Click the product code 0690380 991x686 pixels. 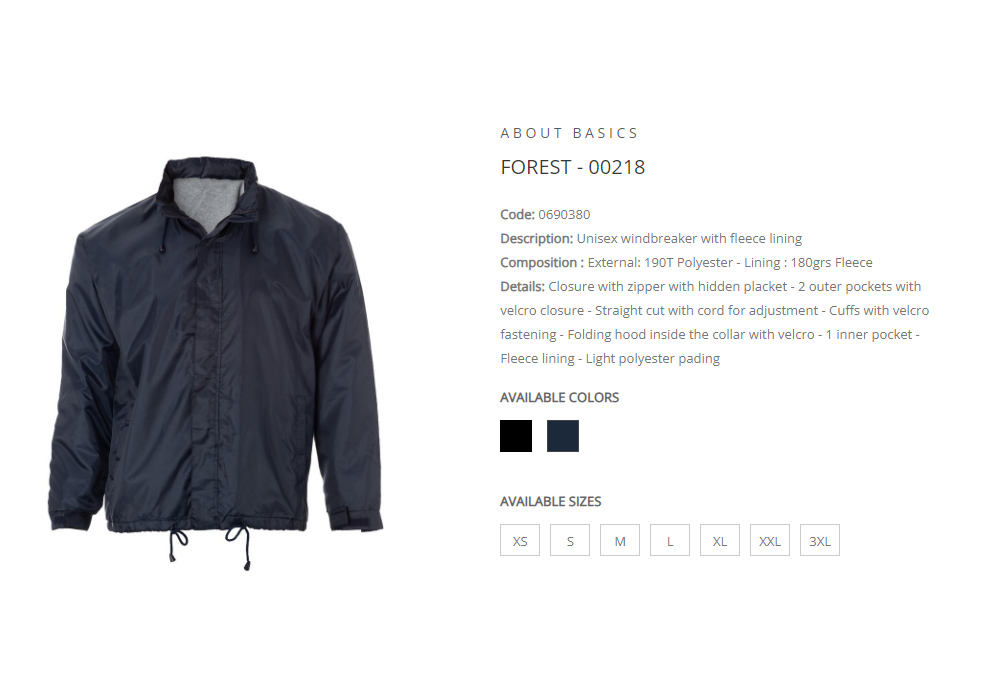pyautogui.click(x=564, y=214)
